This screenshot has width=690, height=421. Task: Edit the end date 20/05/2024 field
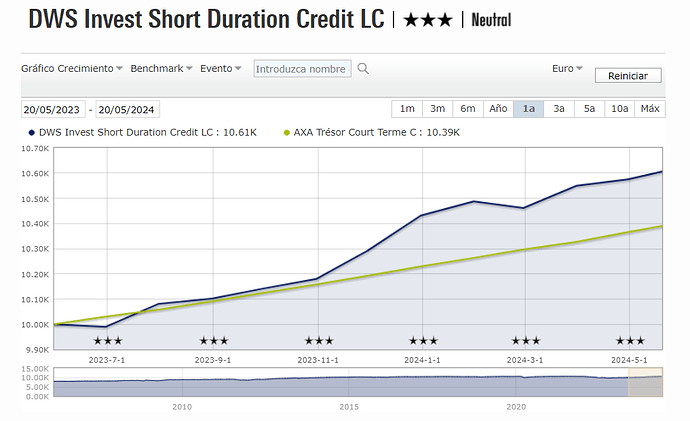pyautogui.click(x=128, y=109)
